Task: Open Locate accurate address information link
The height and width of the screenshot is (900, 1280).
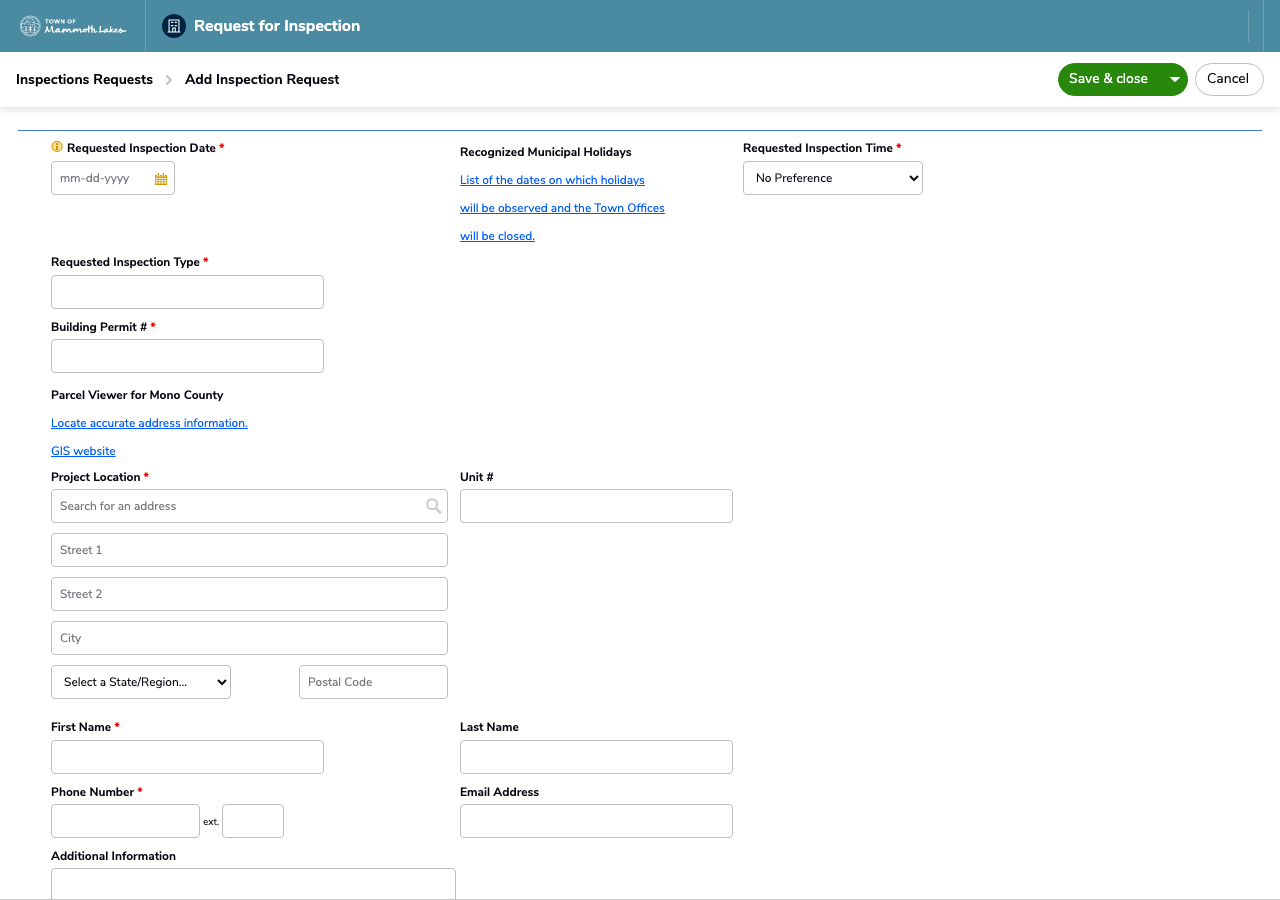Action: [x=149, y=423]
